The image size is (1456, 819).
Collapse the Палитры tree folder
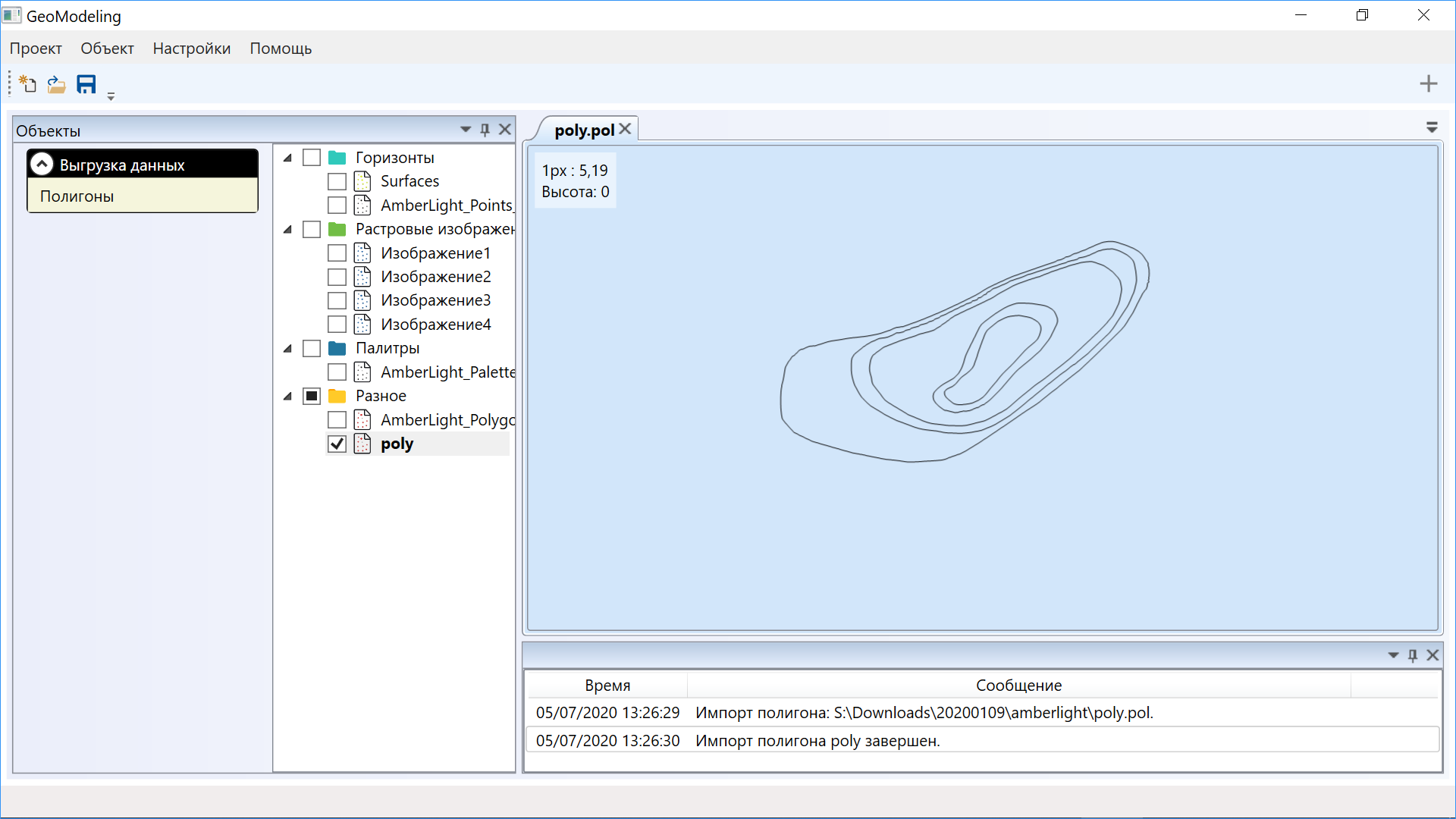coord(288,349)
